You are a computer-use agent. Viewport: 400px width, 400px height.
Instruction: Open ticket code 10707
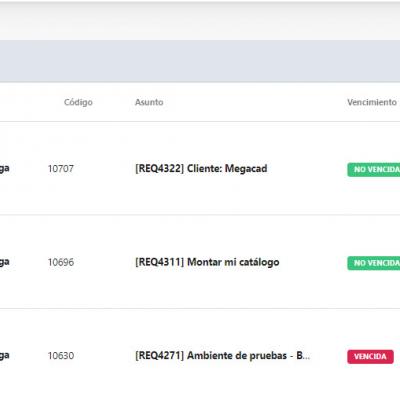click(61, 169)
